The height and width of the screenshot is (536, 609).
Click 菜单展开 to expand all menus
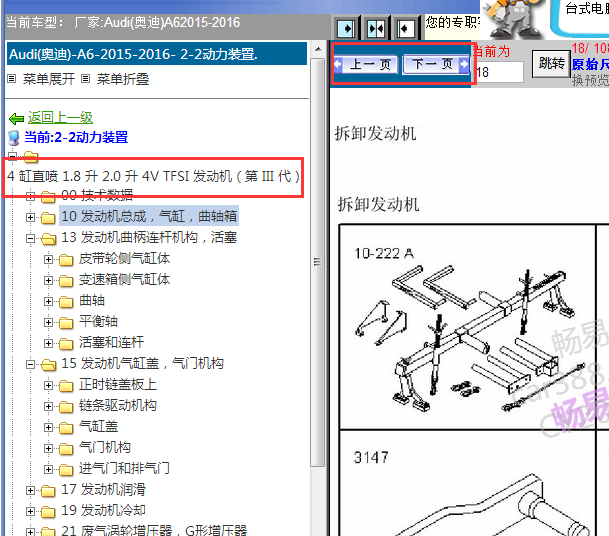tap(49, 79)
